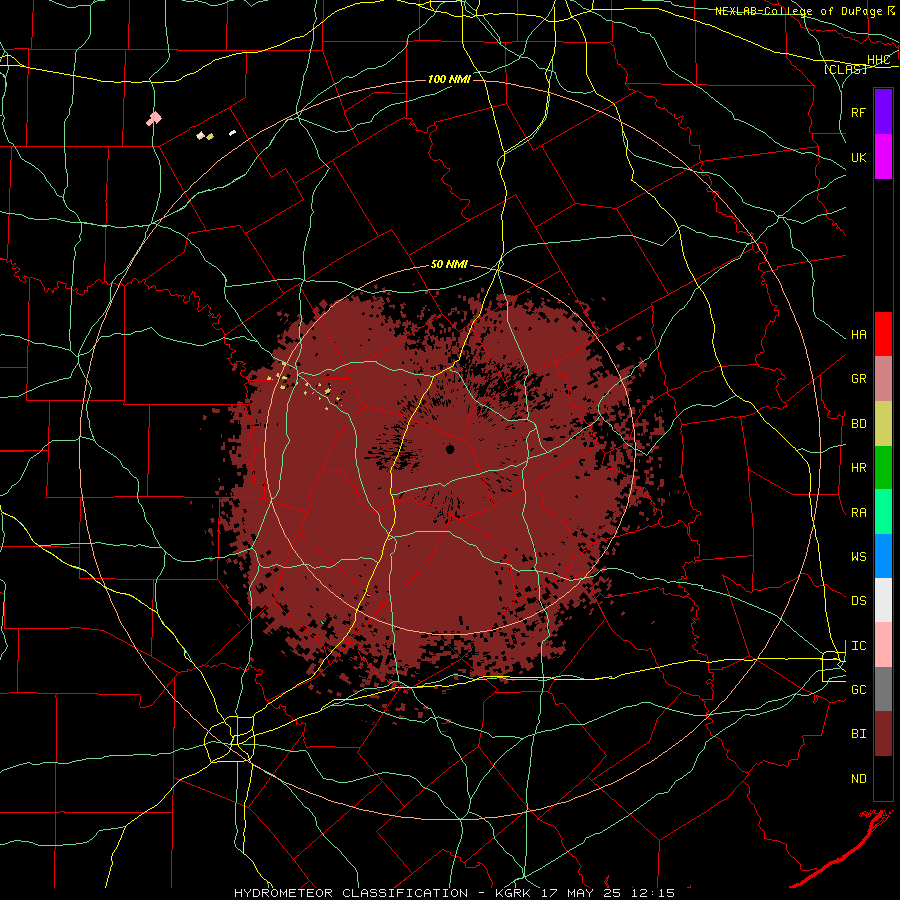The image size is (900, 900).
Task: Click the HA red legend swatch
Action: click(x=883, y=334)
